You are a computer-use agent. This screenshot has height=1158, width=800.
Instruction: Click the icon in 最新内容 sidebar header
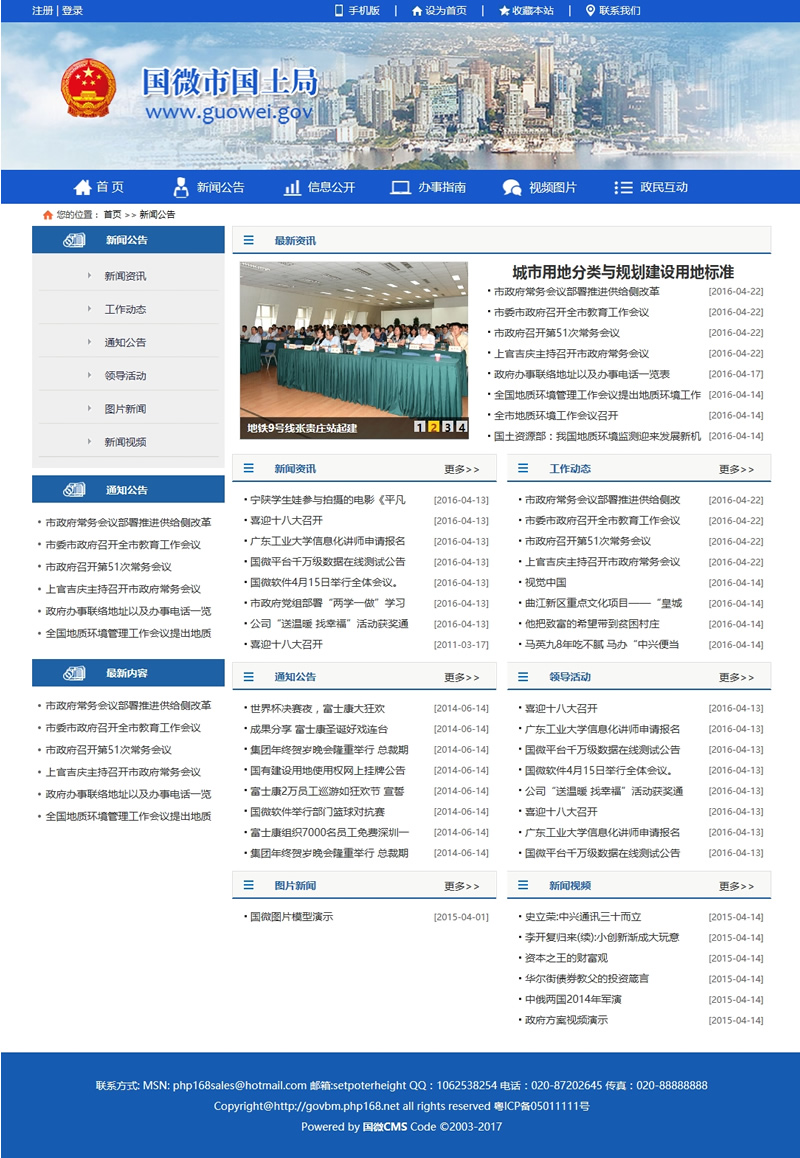click(74, 673)
